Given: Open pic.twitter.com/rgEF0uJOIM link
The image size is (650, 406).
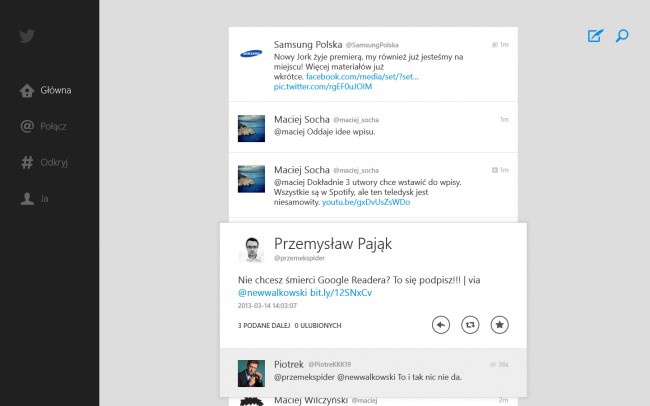Looking at the screenshot, I should 323,87.
